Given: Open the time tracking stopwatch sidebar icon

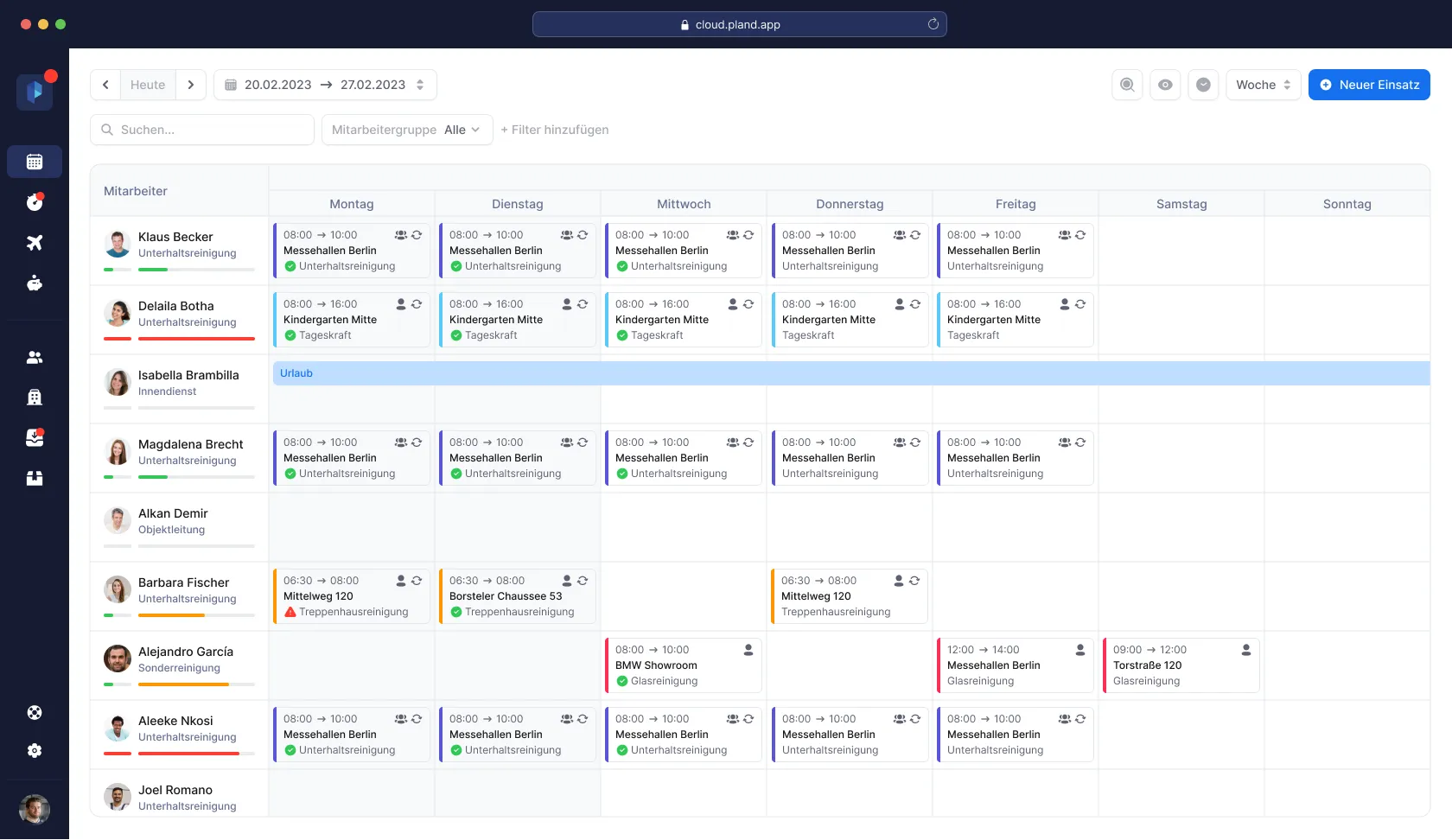Looking at the screenshot, I should [x=35, y=202].
